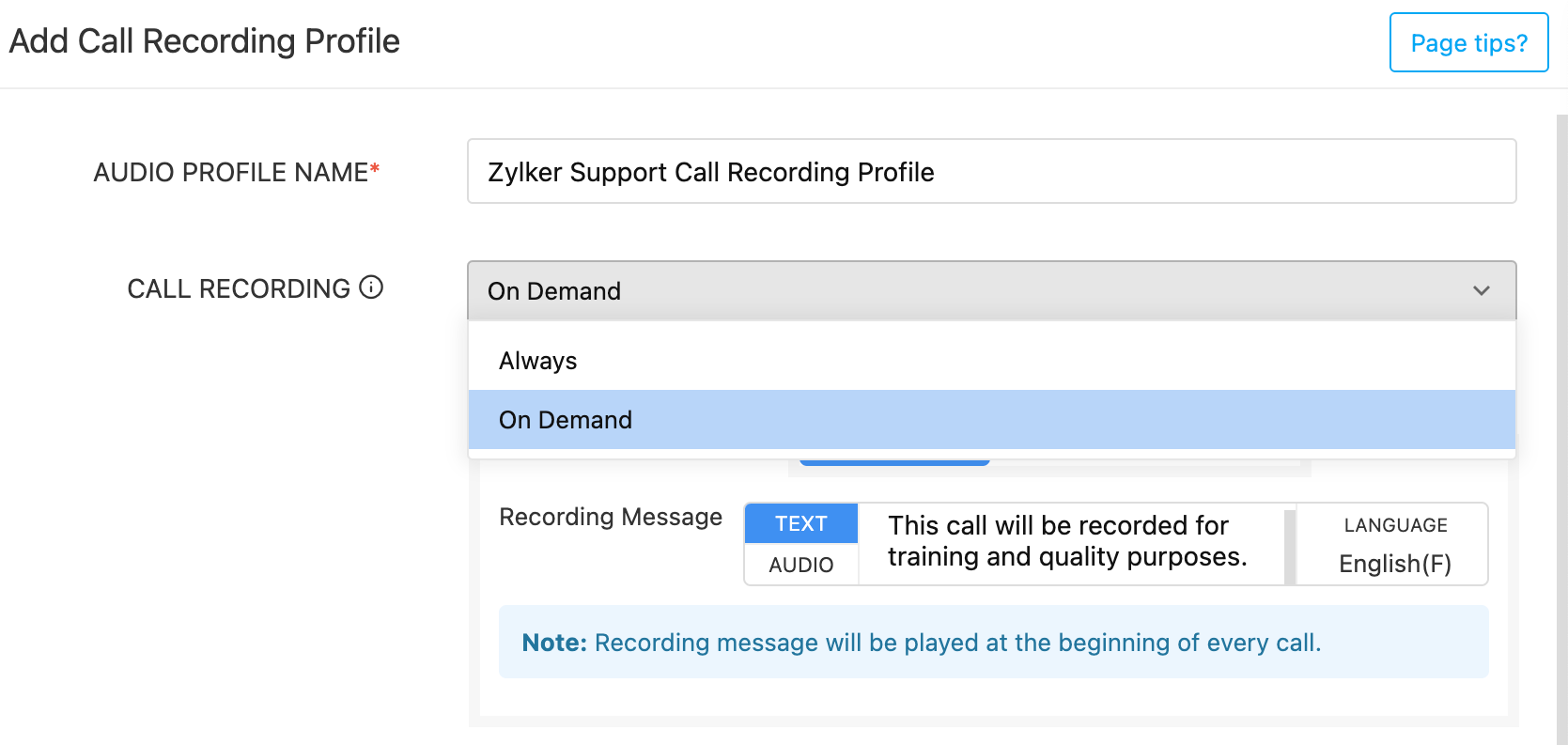Image resolution: width=1568 pixels, height=745 pixels.
Task: Click the info icon beside CALL RECORDING
Action: point(371,287)
